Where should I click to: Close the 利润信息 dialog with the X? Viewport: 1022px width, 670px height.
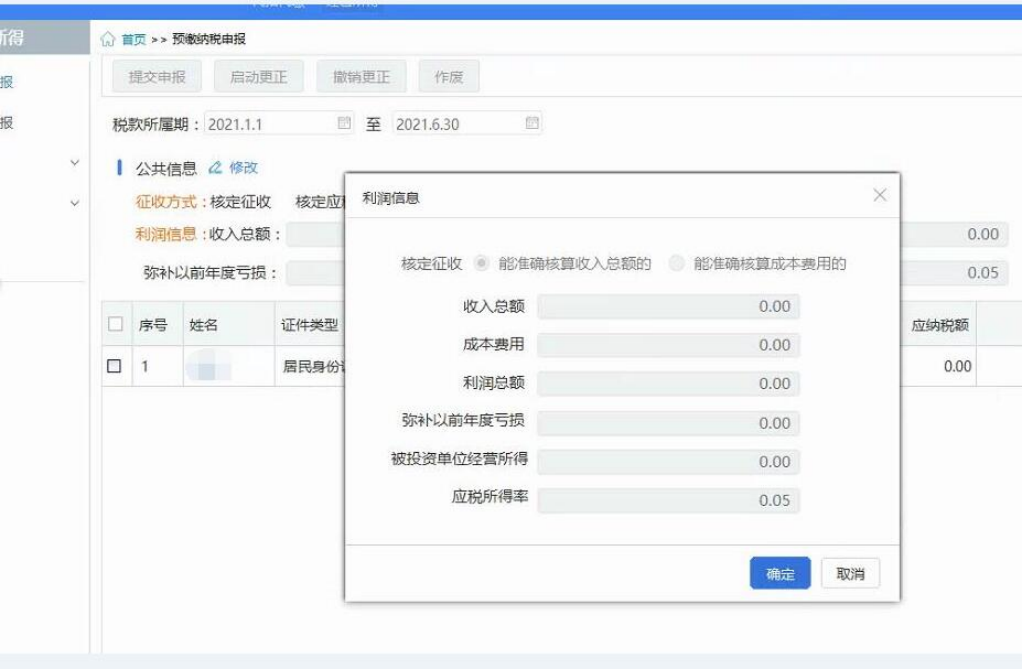point(879,195)
